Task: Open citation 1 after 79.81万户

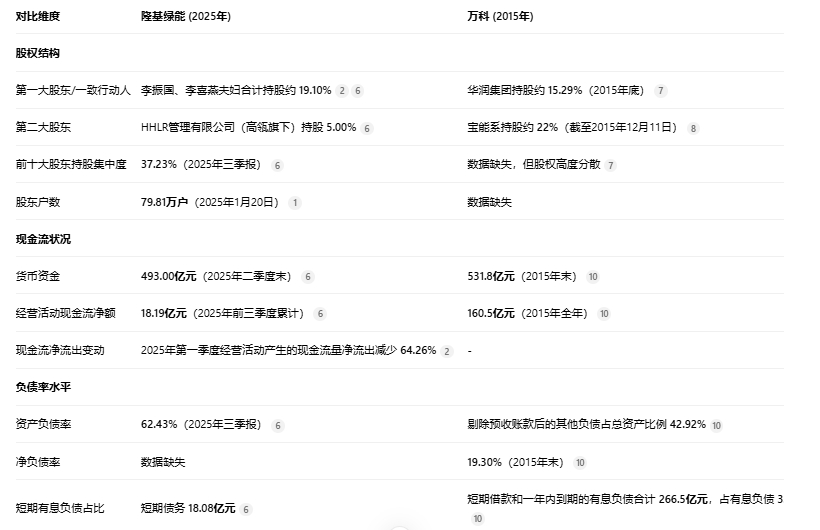Action: pos(295,202)
